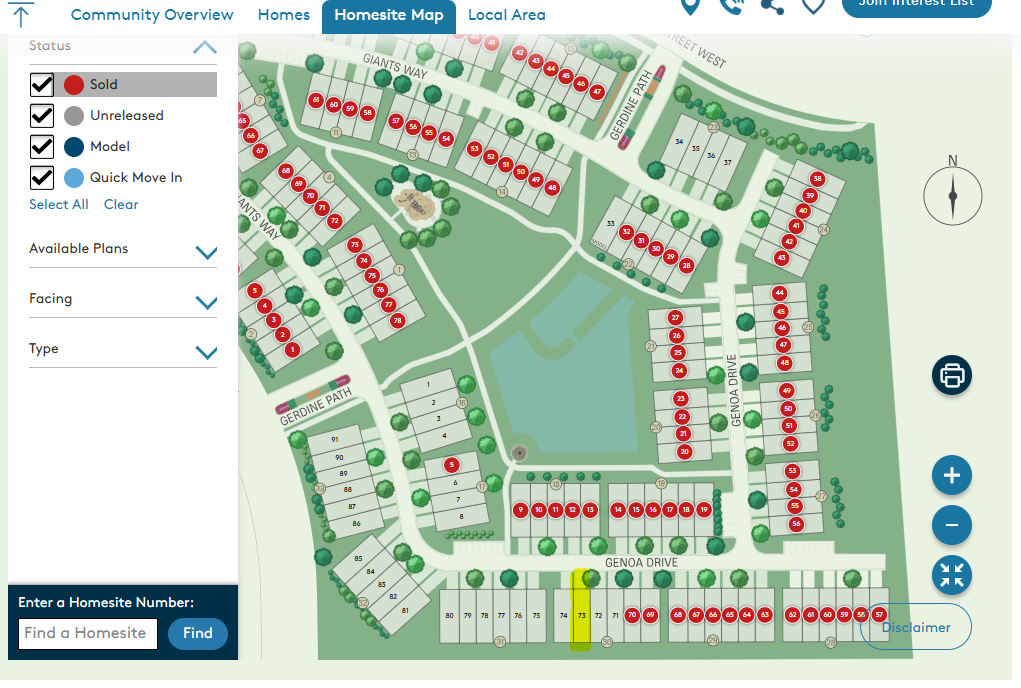Viewport: 1021px width, 688px height.
Task: Switch to the Homes tab
Action: [284, 15]
